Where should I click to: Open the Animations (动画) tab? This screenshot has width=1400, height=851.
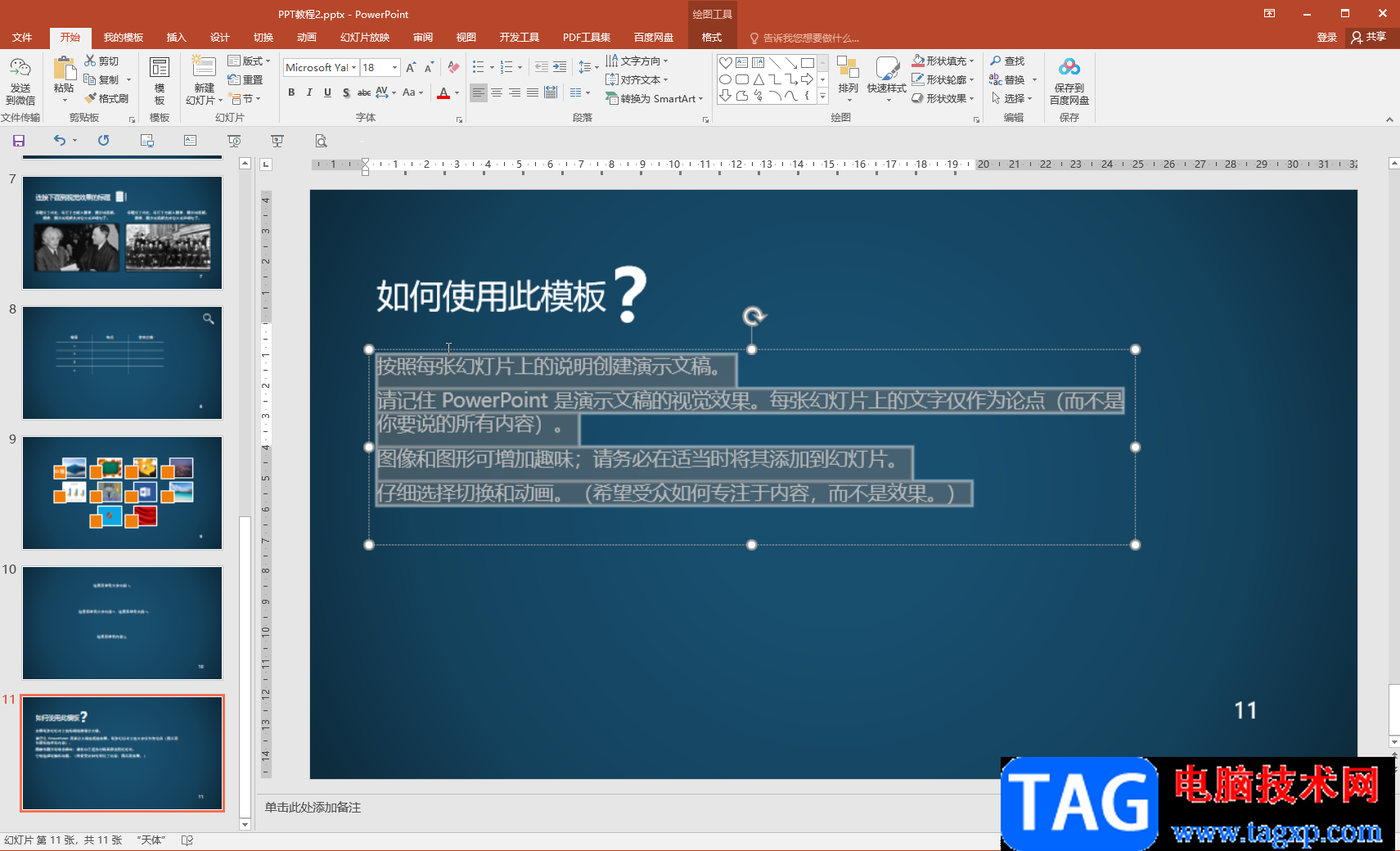(x=306, y=38)
